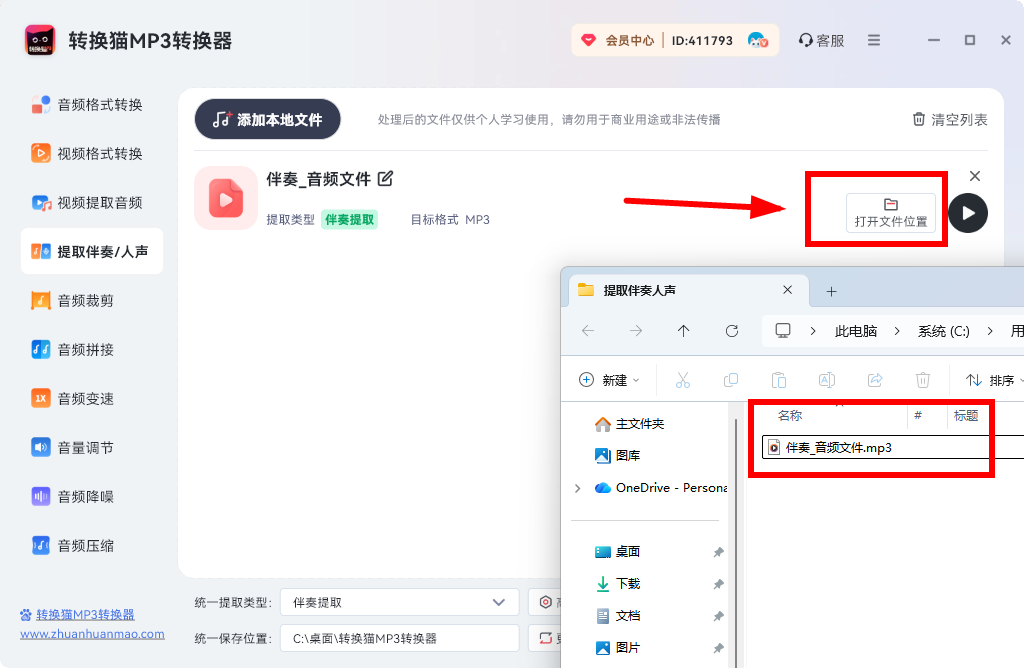
Task: Go to 音频裁剪 tool
Action: tap(73, 300)
